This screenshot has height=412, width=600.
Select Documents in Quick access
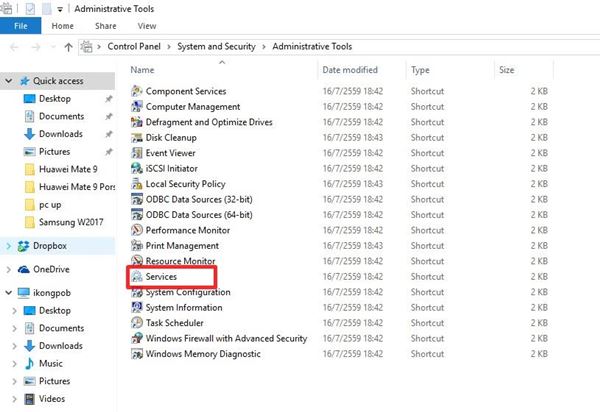pyautogui.click(x=62, y=116)
